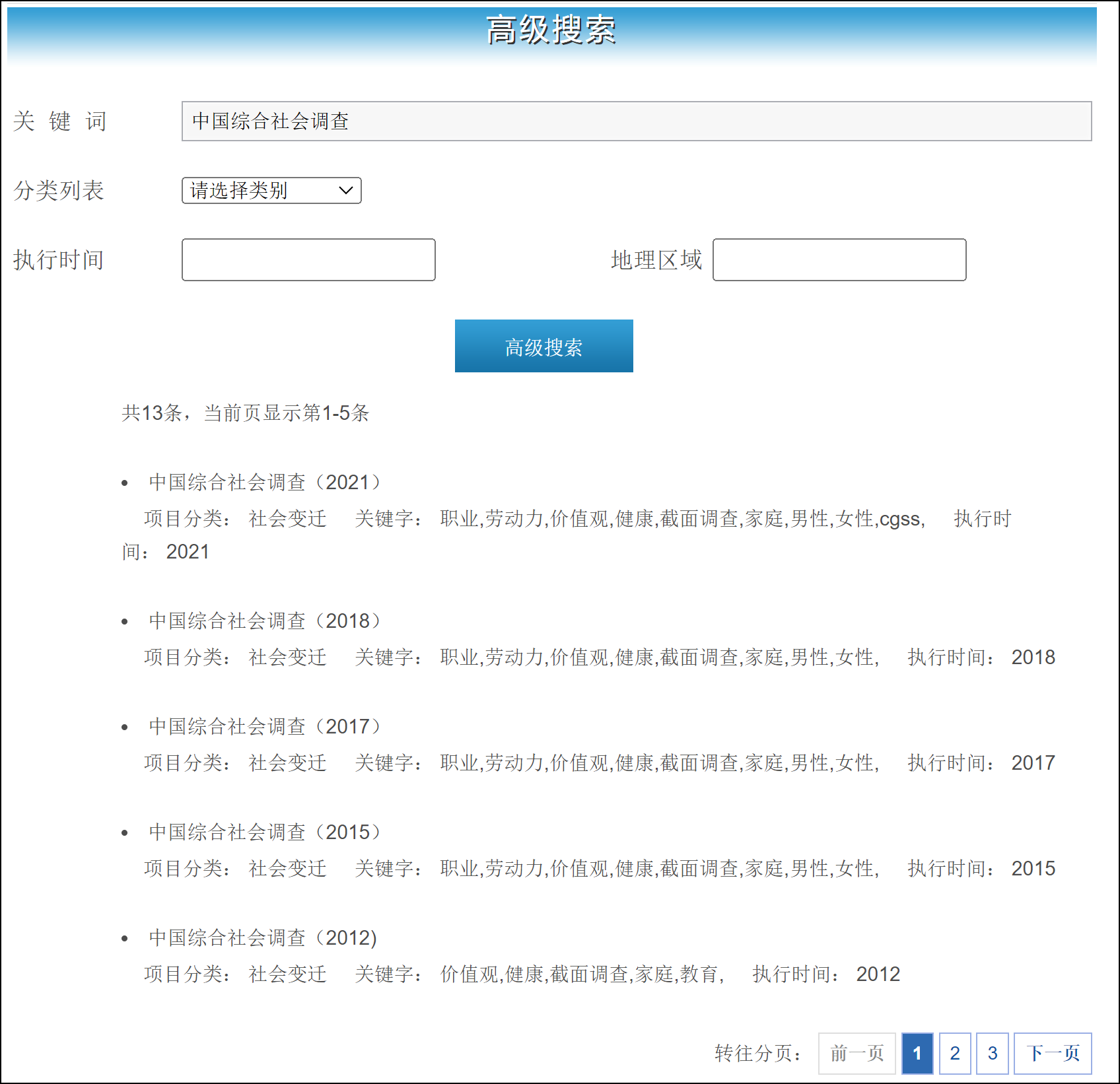Select the highlighted page 1 button

[x=917, y=1054]
